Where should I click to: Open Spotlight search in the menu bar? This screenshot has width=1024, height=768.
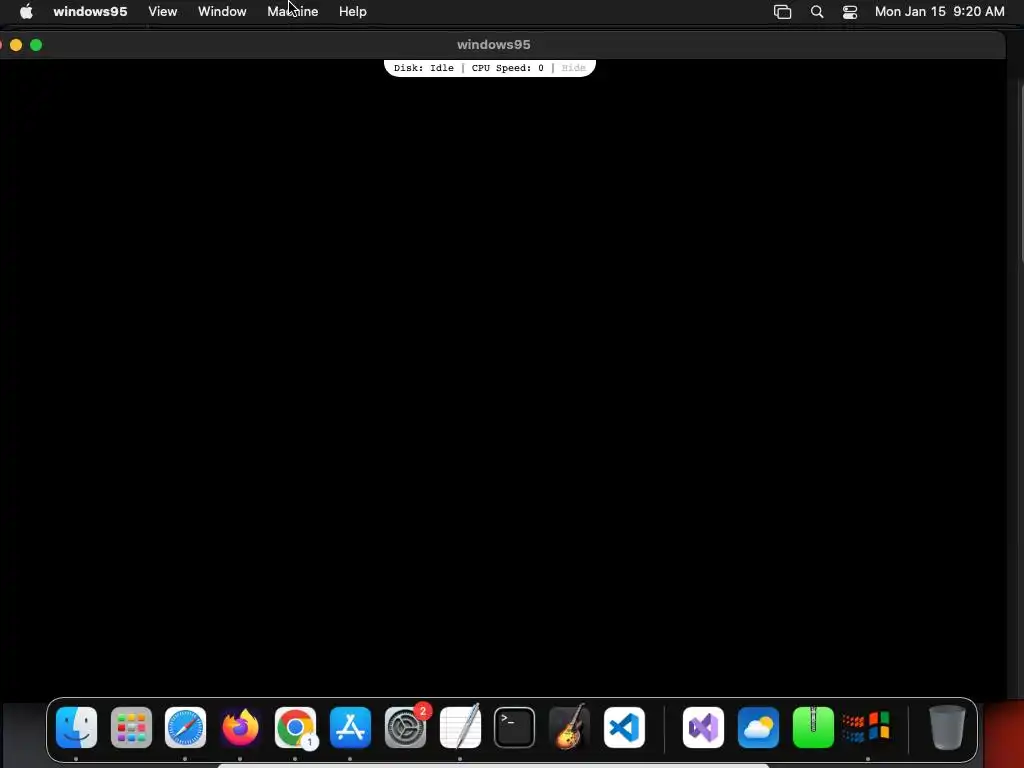[816, 12]
